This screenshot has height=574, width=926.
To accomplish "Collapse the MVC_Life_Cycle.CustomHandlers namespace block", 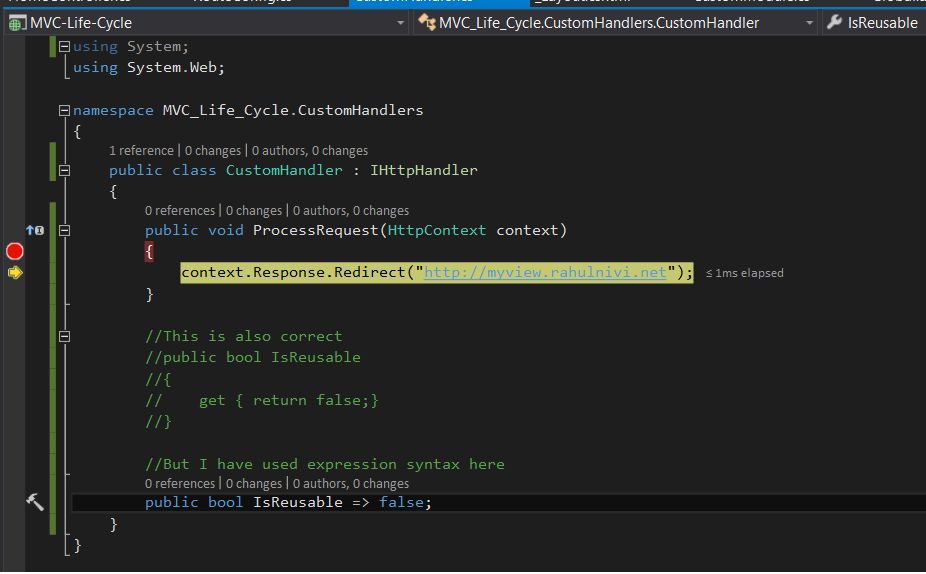I will tap(64, 110).
